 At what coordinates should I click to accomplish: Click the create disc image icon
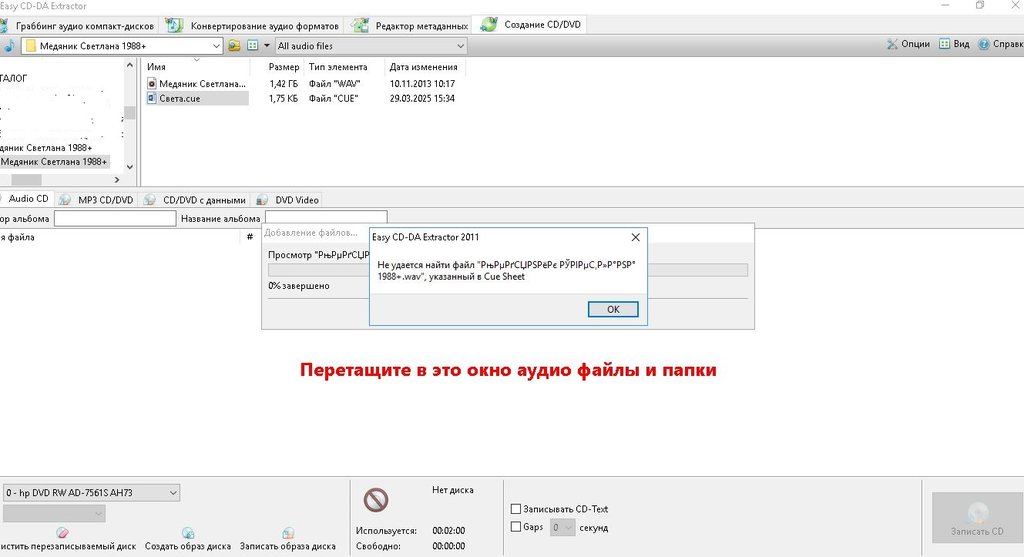188,533
